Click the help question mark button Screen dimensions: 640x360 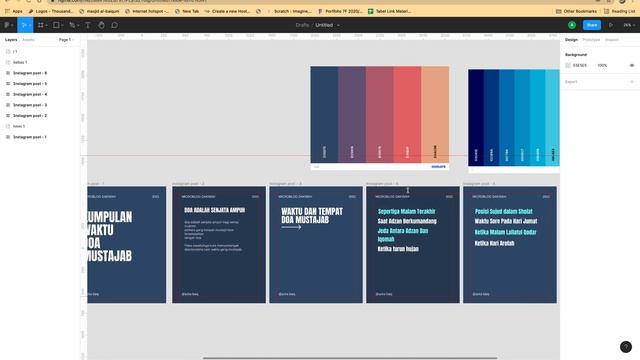tap(626, 347)
